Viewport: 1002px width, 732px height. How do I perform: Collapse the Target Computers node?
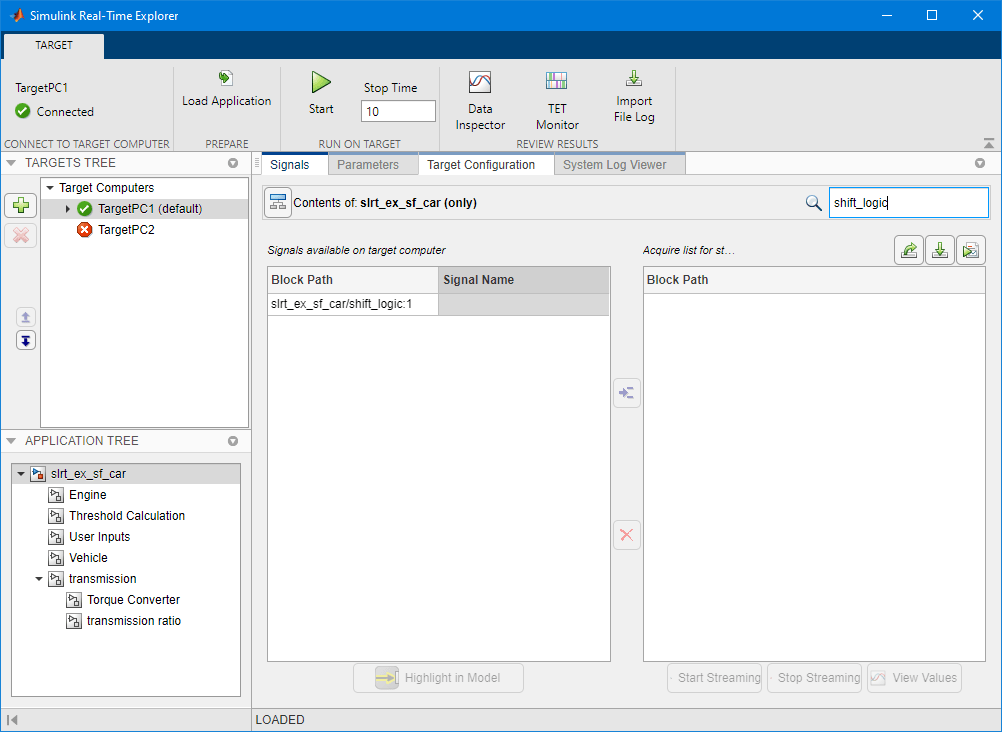(x=50, y=188)
